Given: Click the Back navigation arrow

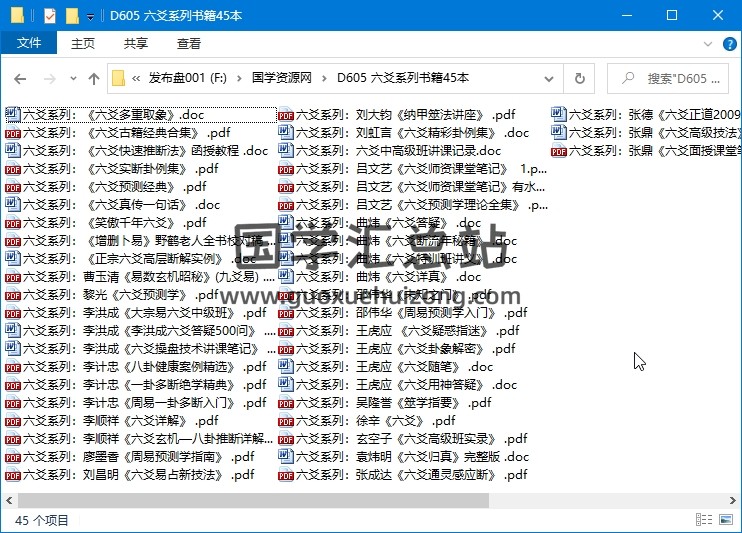Looking at the screenshot, I should [20, 79].
